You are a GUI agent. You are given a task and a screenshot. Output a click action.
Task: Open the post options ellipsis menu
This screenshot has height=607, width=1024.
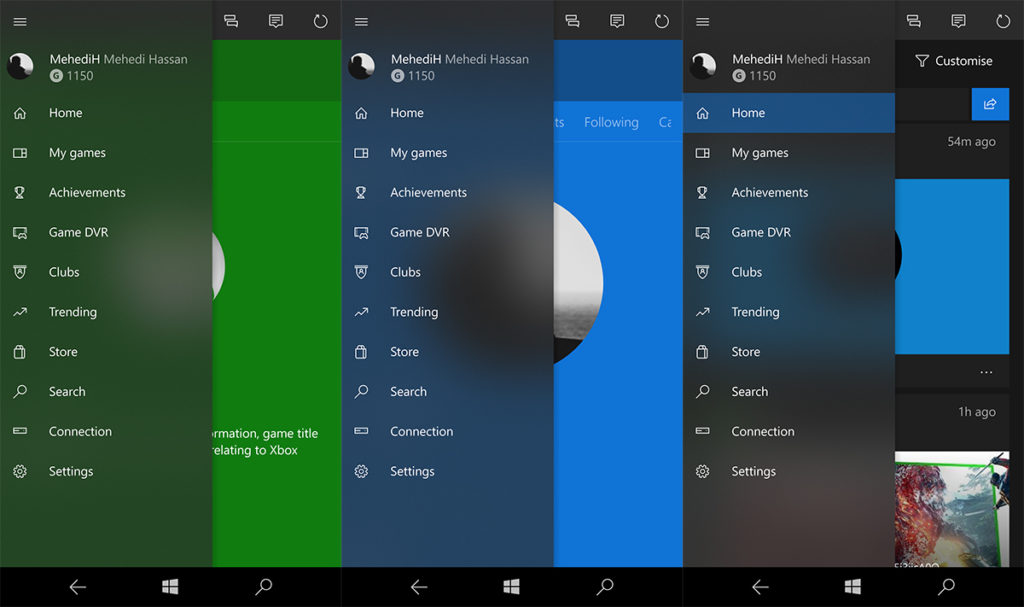pos(986,372)
